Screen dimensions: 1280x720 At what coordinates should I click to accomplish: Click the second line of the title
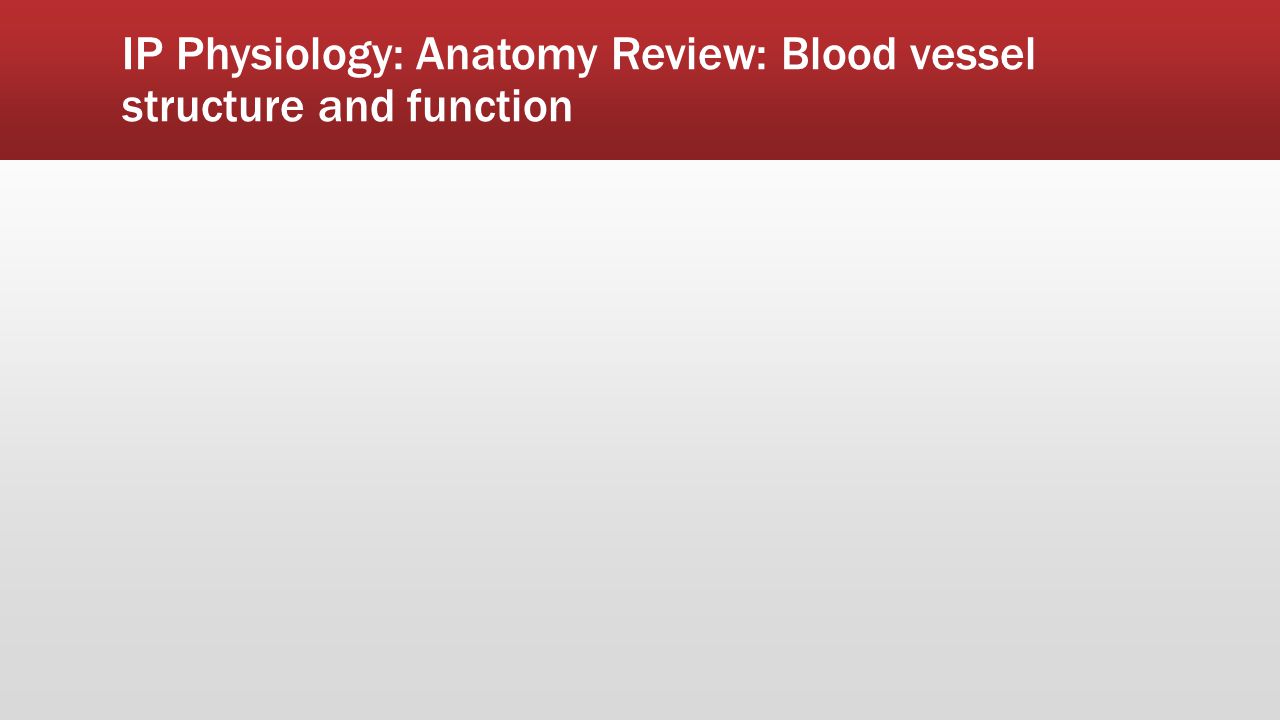click(x=347, y=106)
